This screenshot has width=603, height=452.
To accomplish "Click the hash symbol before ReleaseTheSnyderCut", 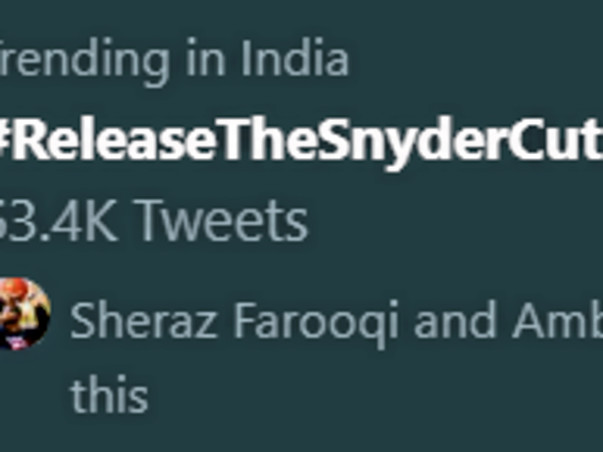I will coord(4,138).
